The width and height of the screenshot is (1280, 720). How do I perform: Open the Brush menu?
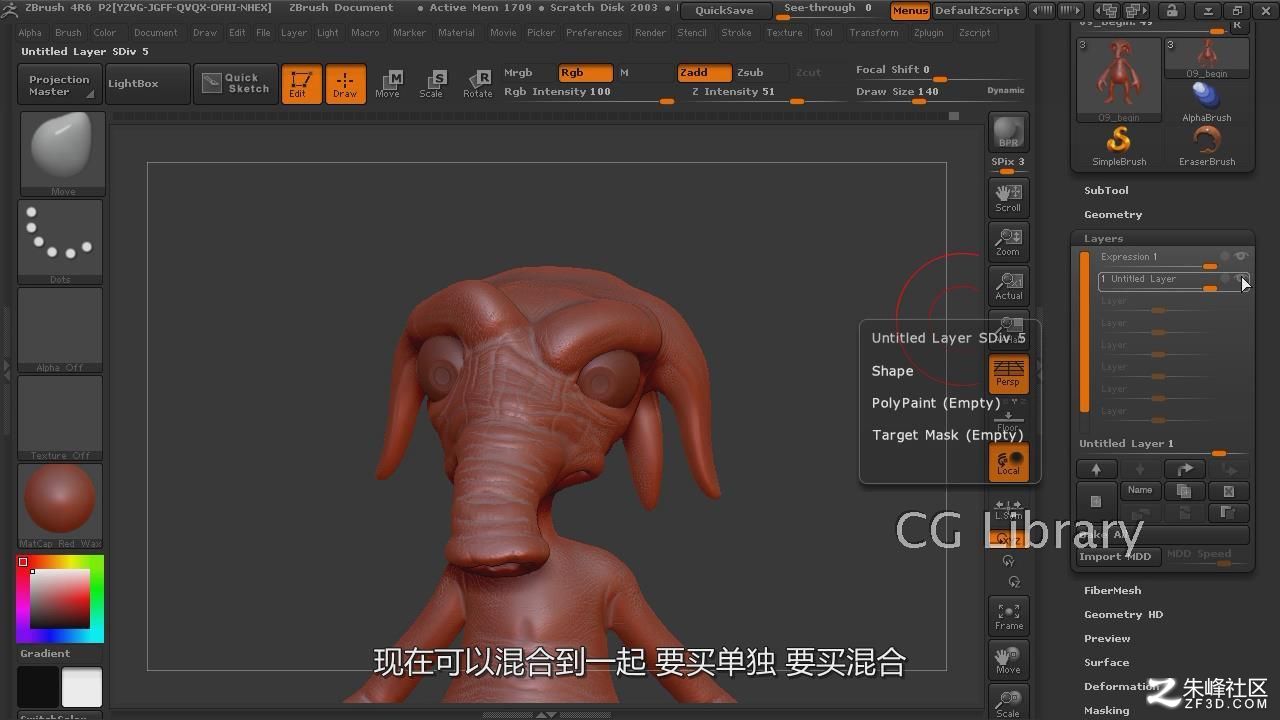[x=68, y=32]
